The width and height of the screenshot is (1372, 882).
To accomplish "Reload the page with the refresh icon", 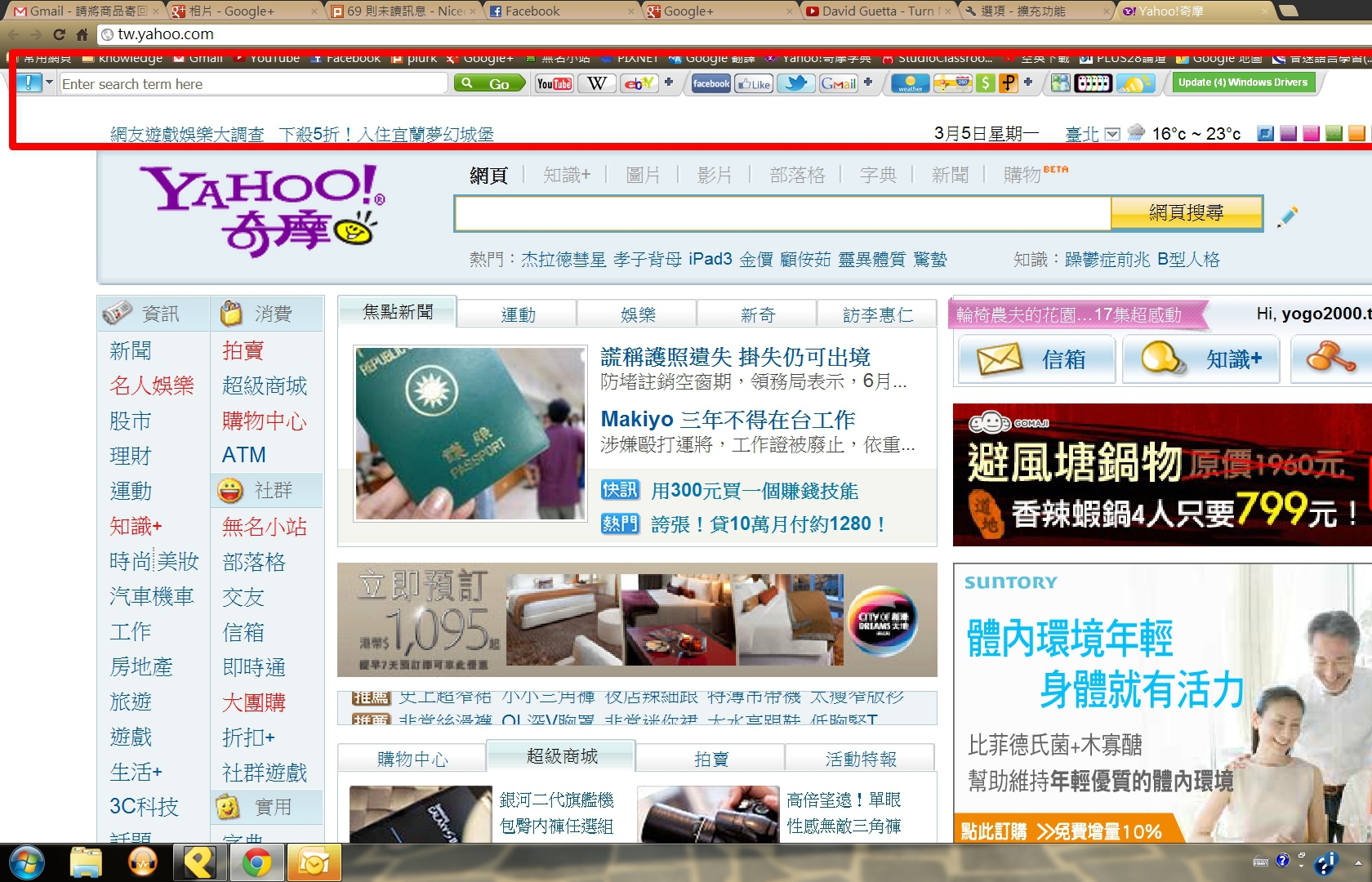I will click(59, 34).
